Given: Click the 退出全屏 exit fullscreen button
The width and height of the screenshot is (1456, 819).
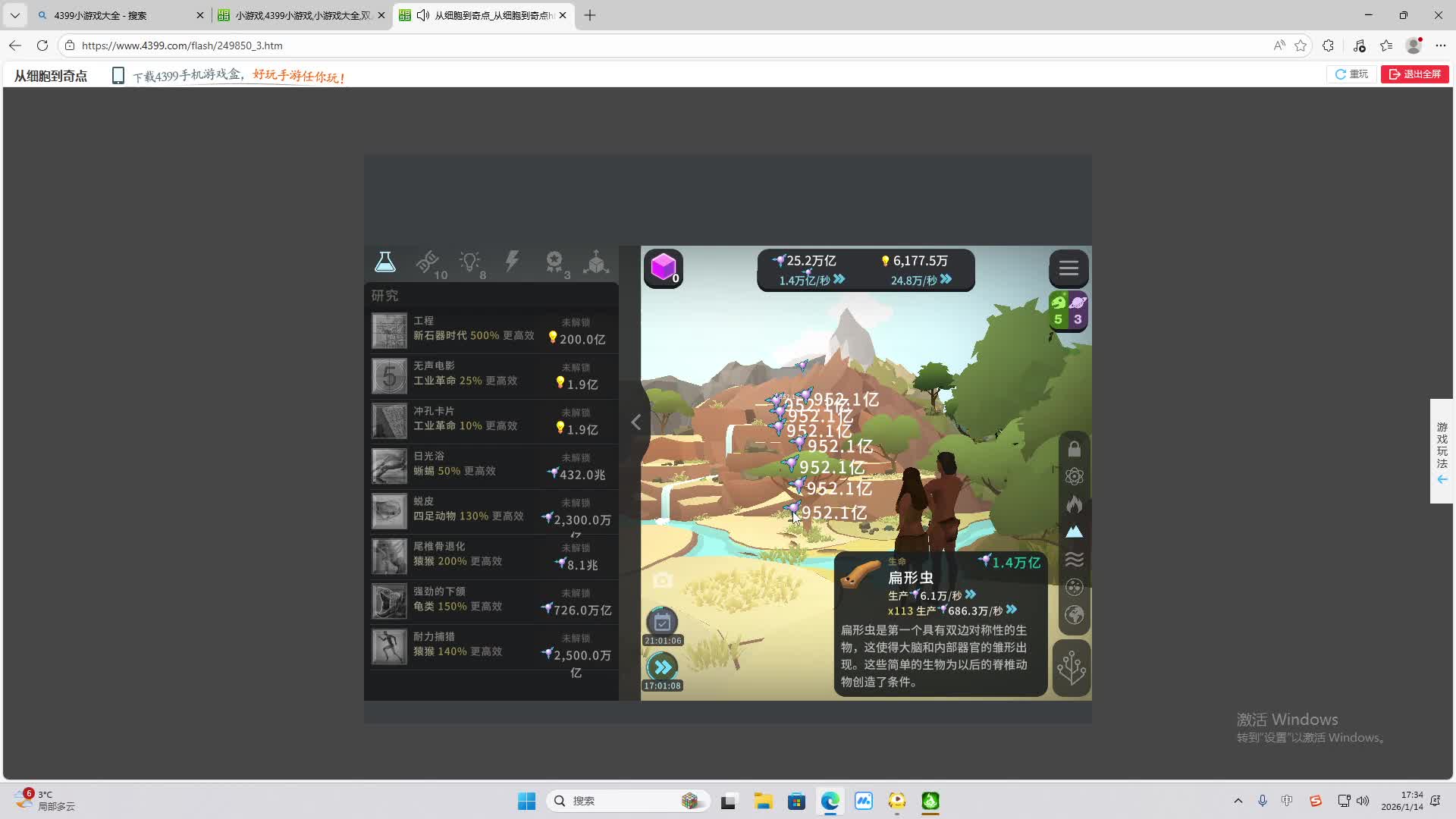Looking at the screenshot, I should coord(1414,74).
